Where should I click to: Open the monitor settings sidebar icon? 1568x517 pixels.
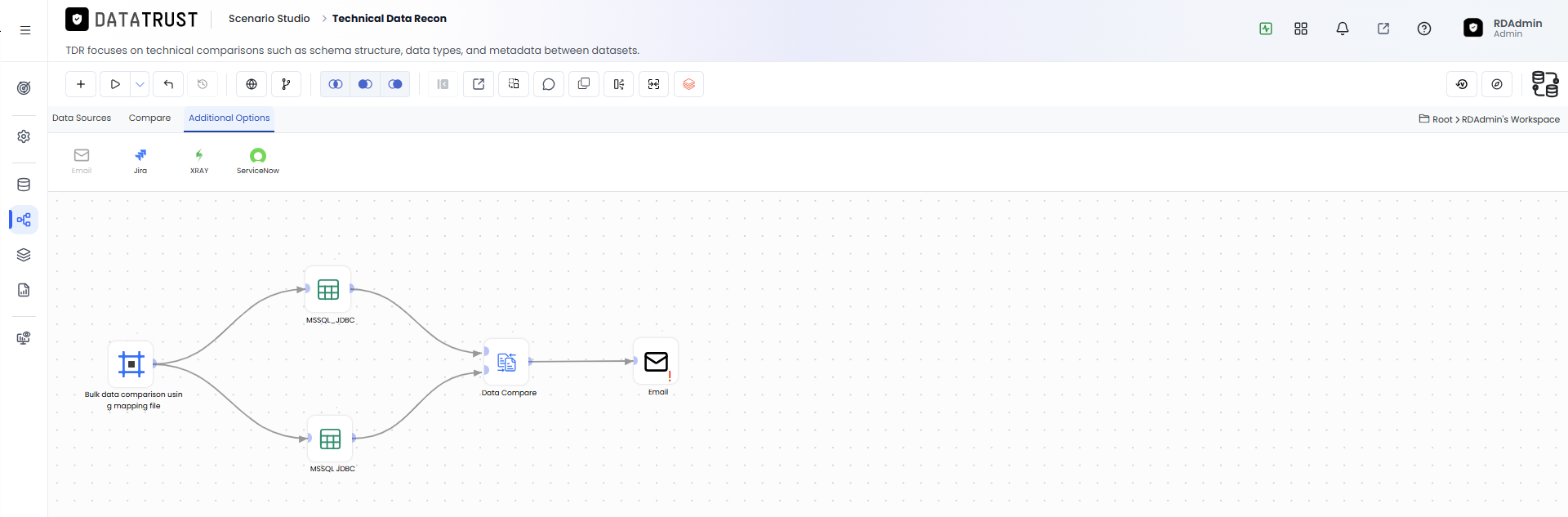coord(24,338)
